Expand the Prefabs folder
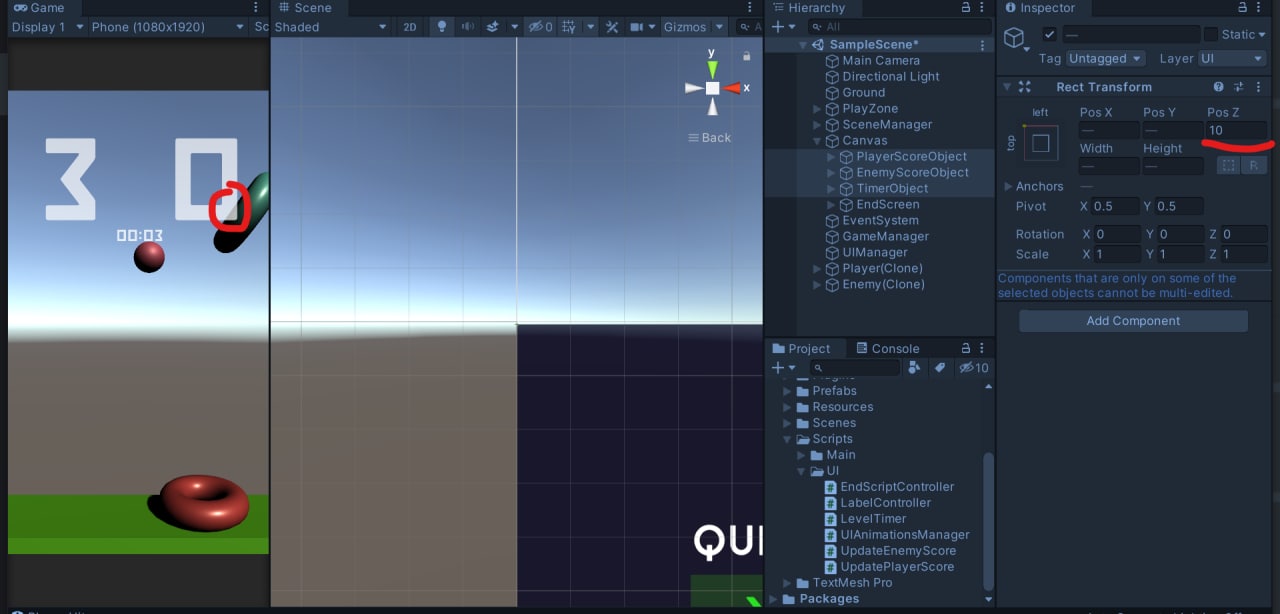The image size is (1280, 614). coord(788,391)
